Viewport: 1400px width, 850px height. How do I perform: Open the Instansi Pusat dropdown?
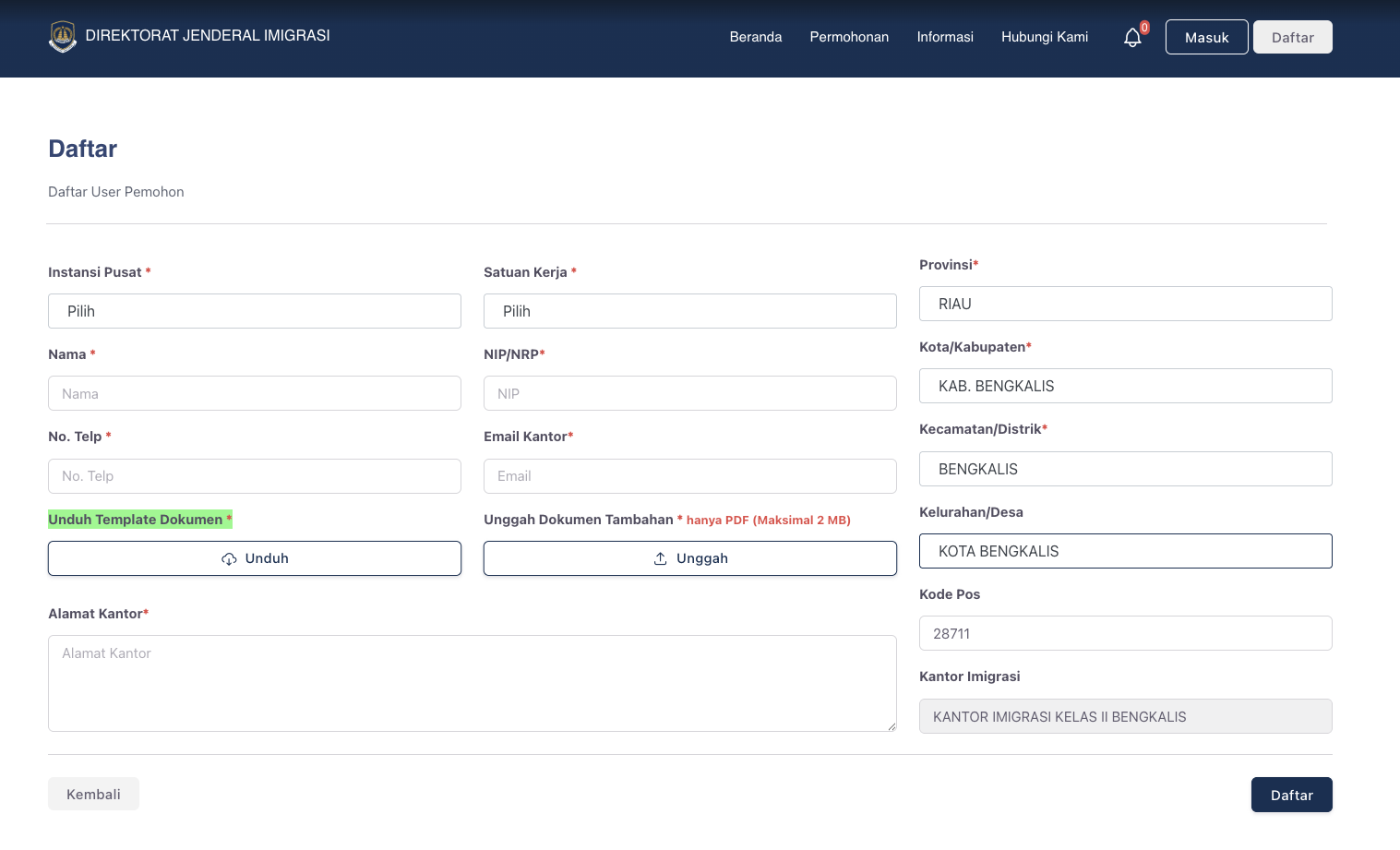(x=255, y=312)
